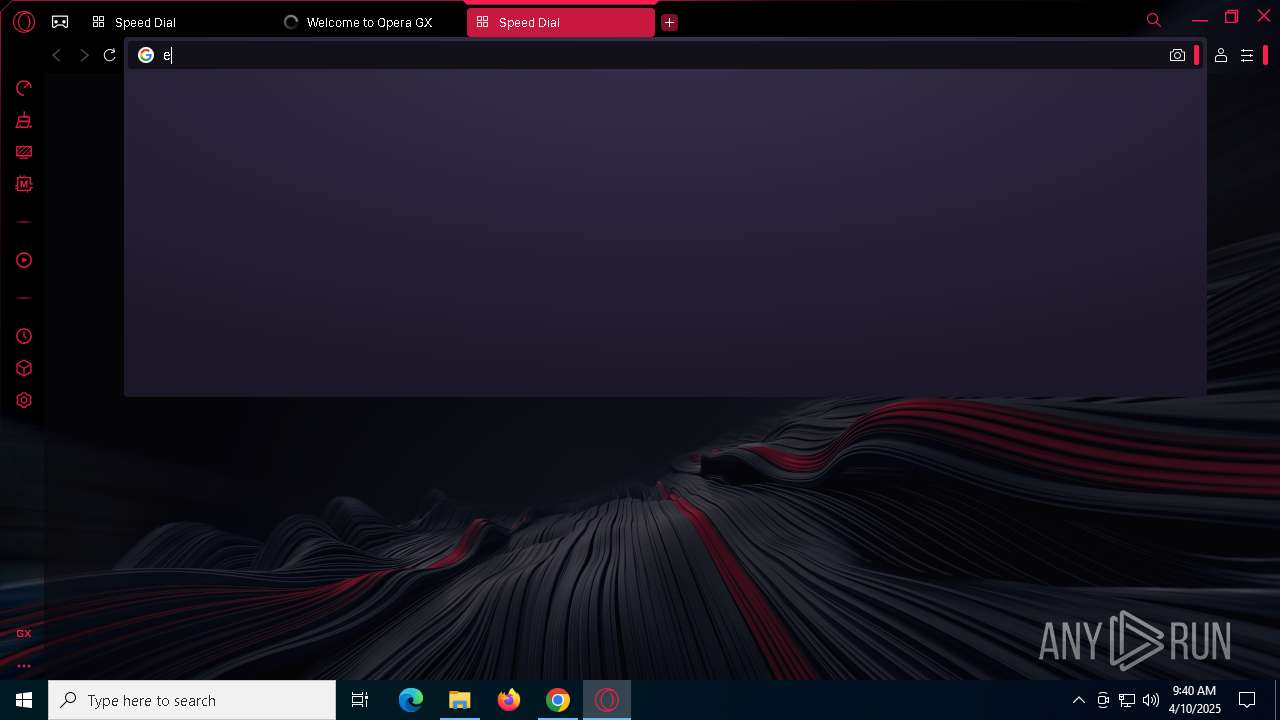Image resolution: width=1280 pixels, height=720 pixels.
Task: Open Windows Start menu
Action: [24, 700]
